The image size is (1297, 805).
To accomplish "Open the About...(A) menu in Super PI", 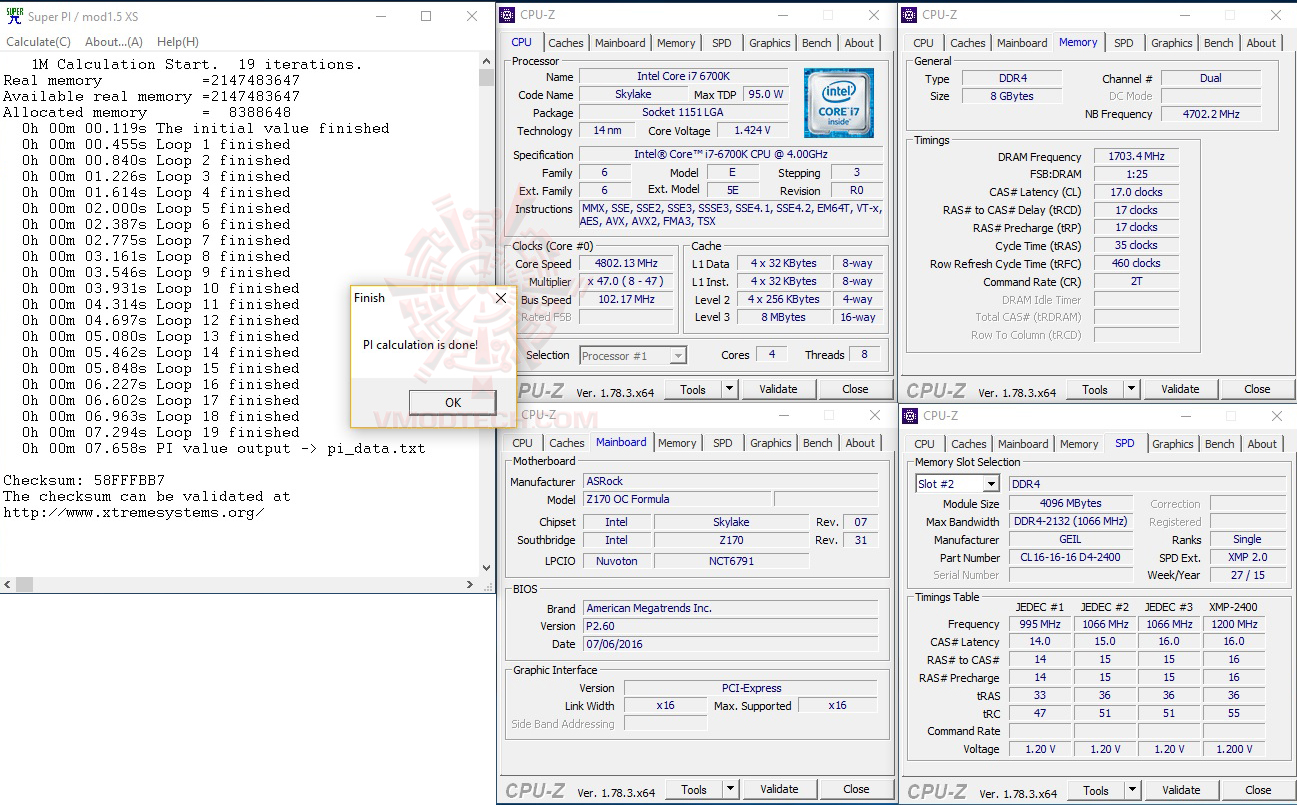I will click(x=114, y=42).
